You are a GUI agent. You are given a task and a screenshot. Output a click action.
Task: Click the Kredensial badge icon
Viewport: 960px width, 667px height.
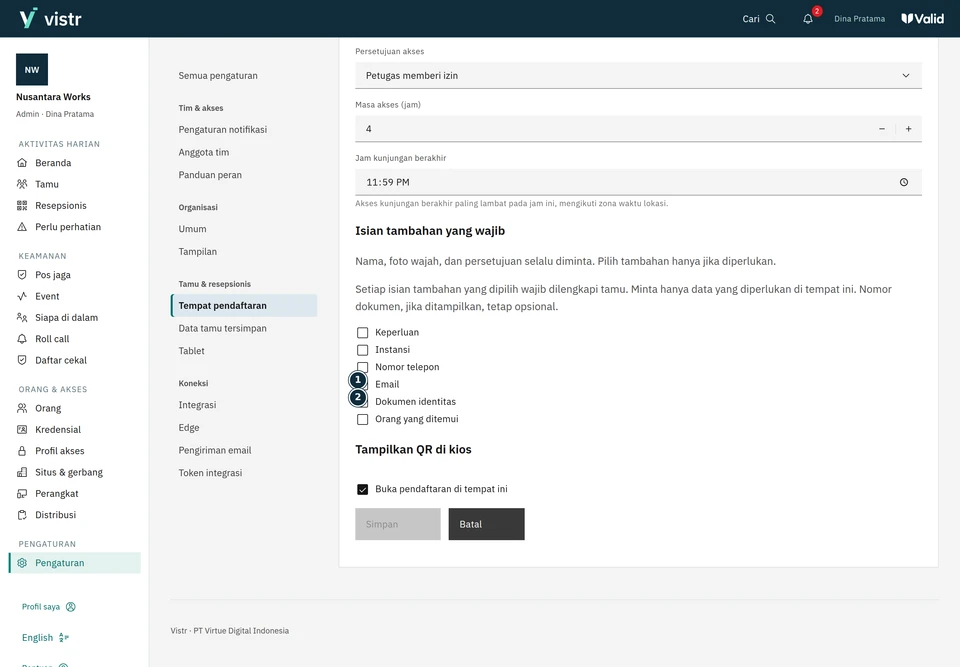(22, 430)
